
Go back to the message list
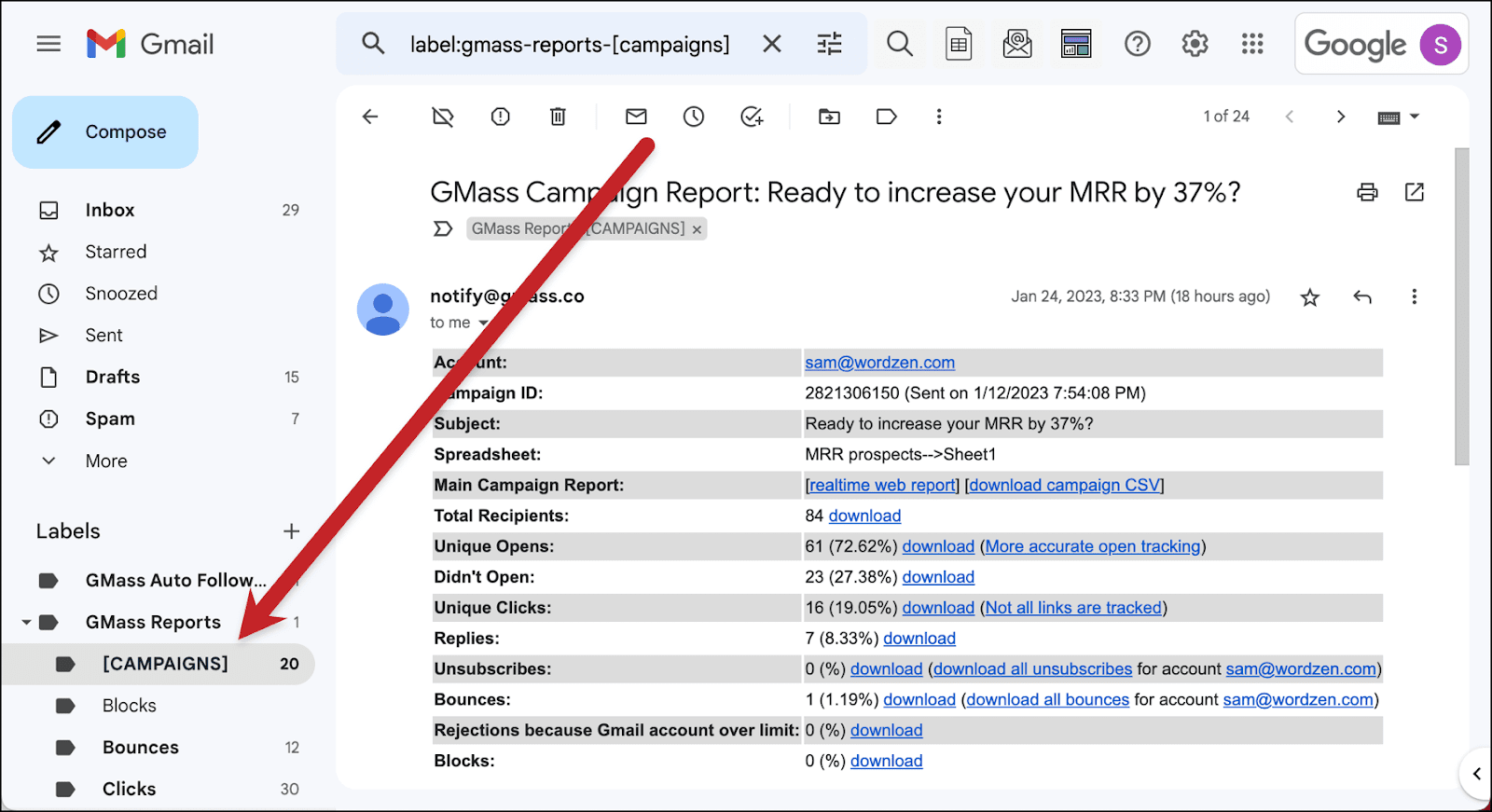coord(370,117)
